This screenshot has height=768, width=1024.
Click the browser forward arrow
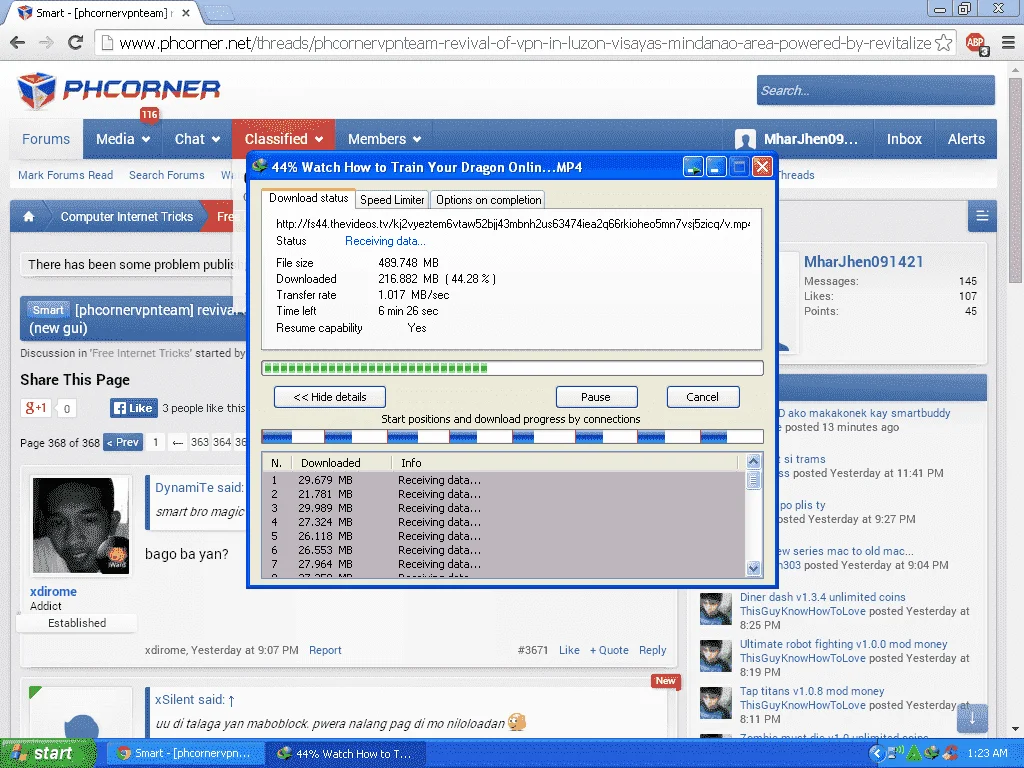[46, 43]
